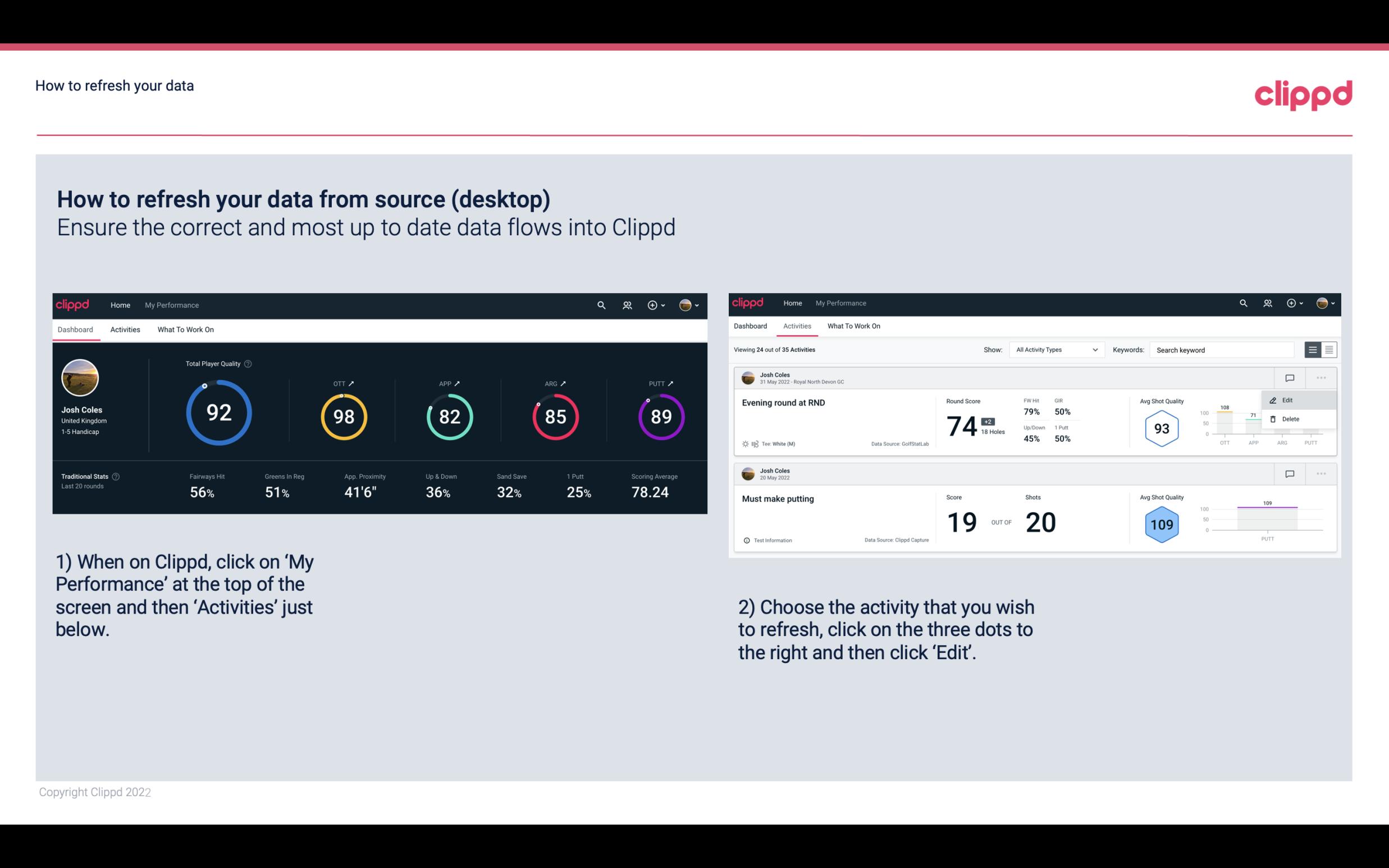Select the What To Work On tab
This screenshot has height=868, width=1389.
[185, 329]
